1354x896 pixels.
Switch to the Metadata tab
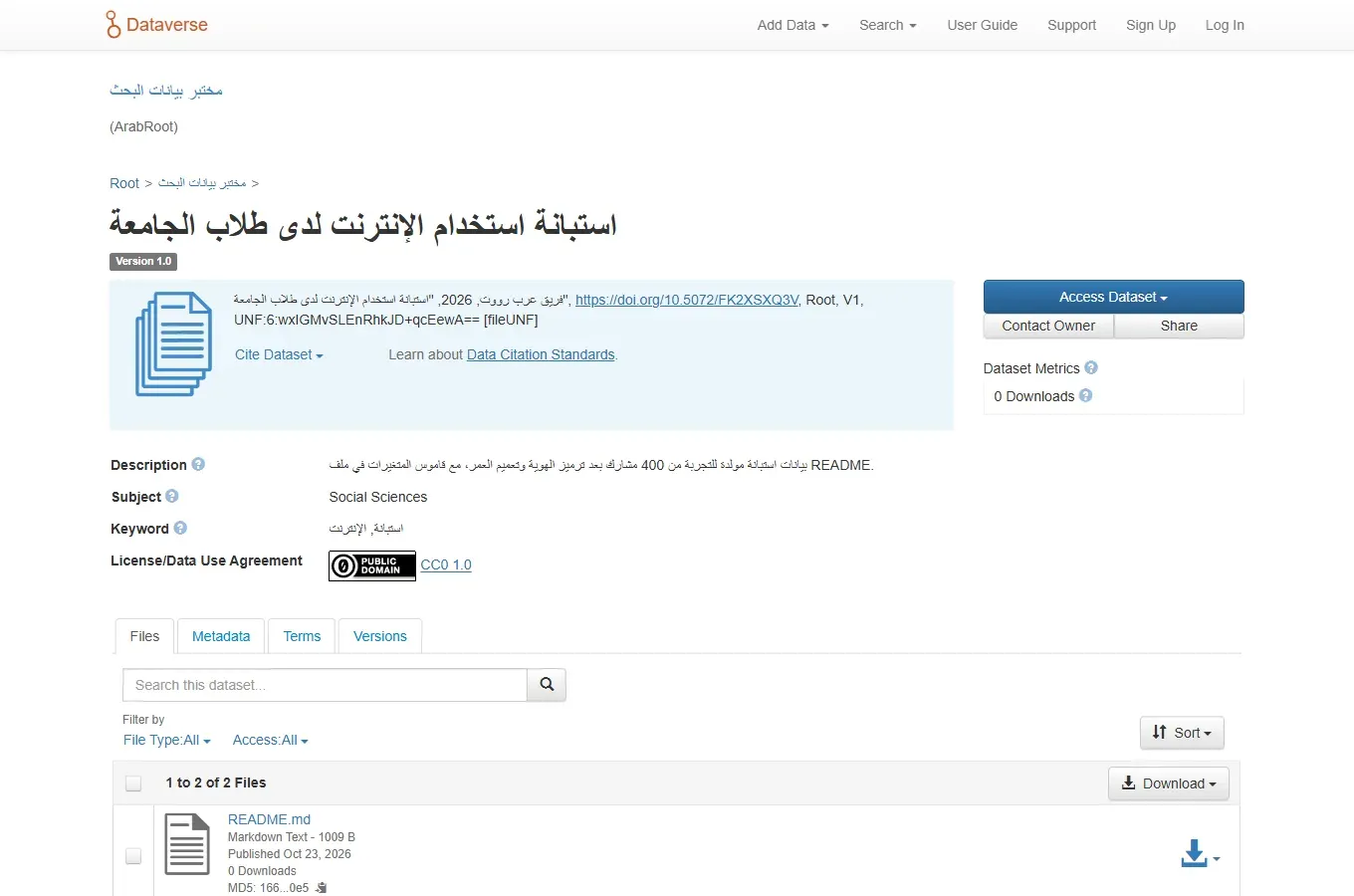pos(221,636)
